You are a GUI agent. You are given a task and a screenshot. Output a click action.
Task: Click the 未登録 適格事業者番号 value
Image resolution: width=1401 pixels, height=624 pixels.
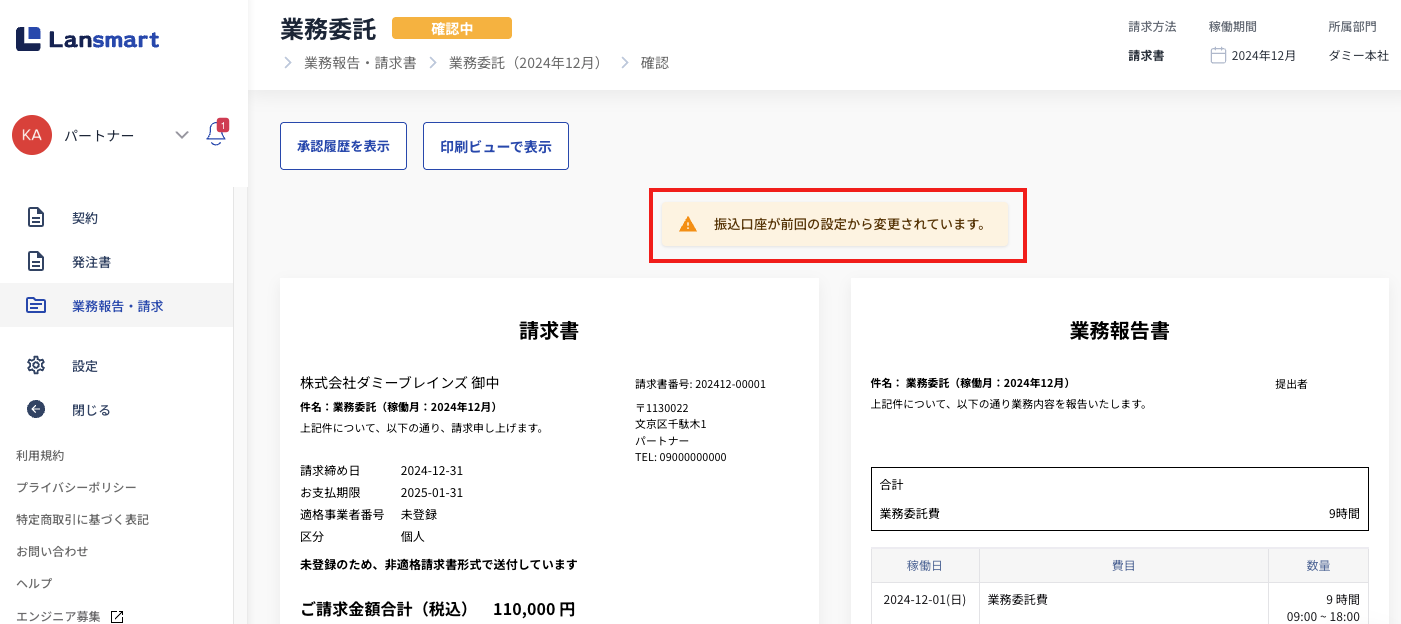[x=419, y=515]
